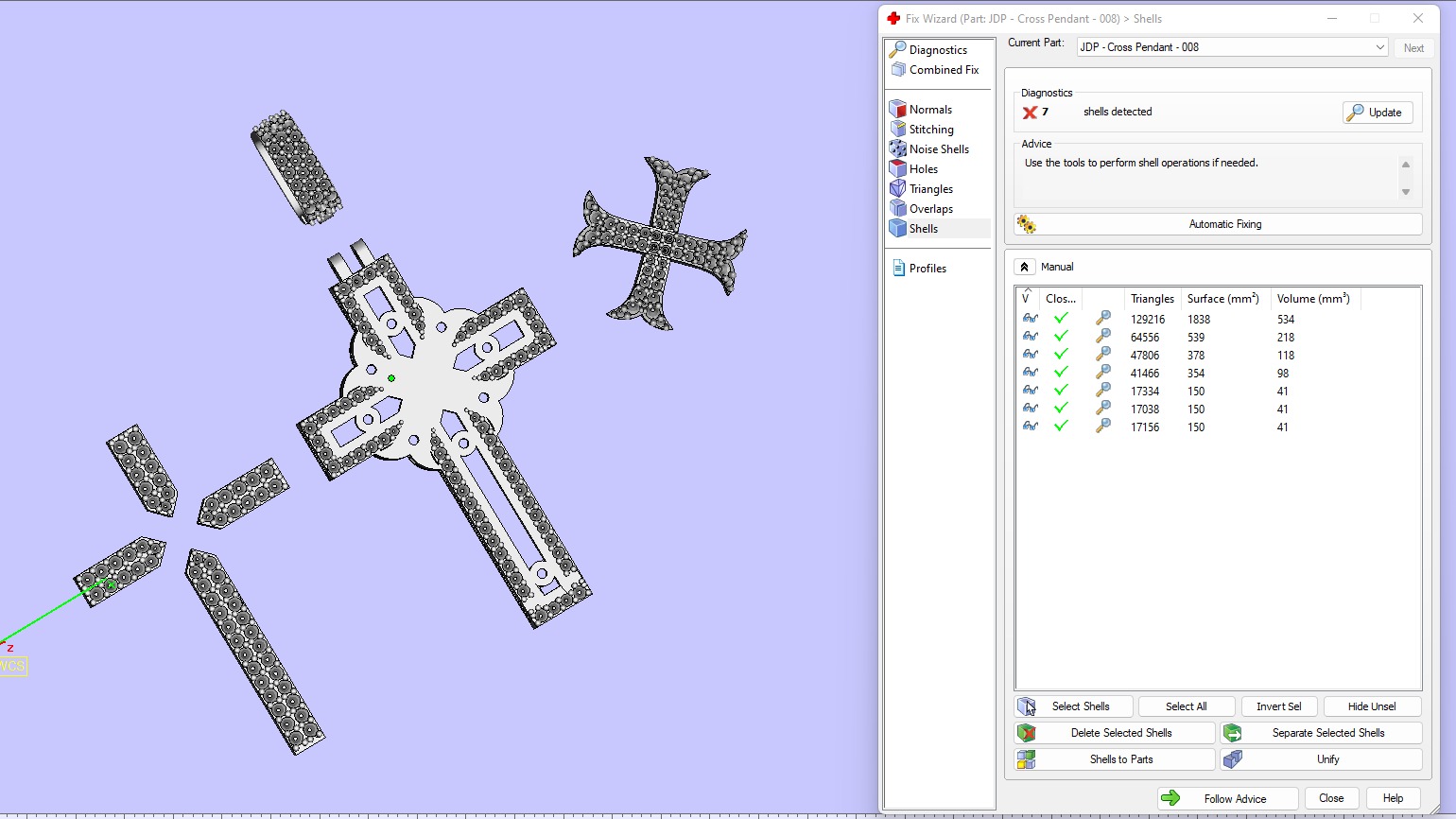Click the V visibility column header
The image size is (1456, 819).
pyautogui.click(x=1028, y=299)
